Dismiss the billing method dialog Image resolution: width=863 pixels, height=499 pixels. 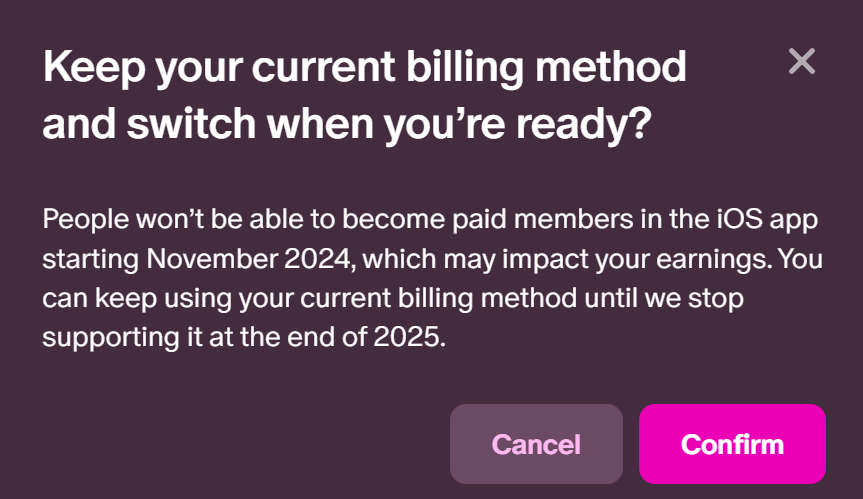click(801, 61)
